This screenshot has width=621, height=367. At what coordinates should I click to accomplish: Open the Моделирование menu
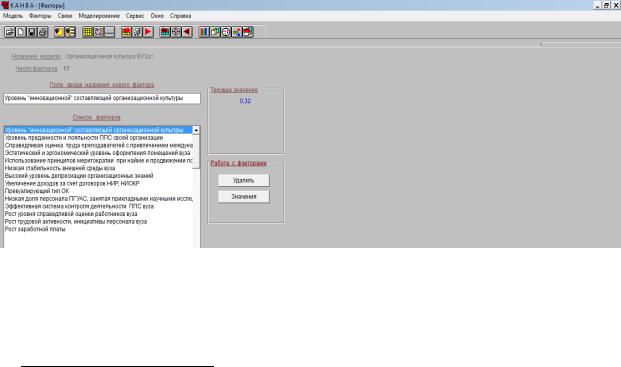tap(99, 16)
